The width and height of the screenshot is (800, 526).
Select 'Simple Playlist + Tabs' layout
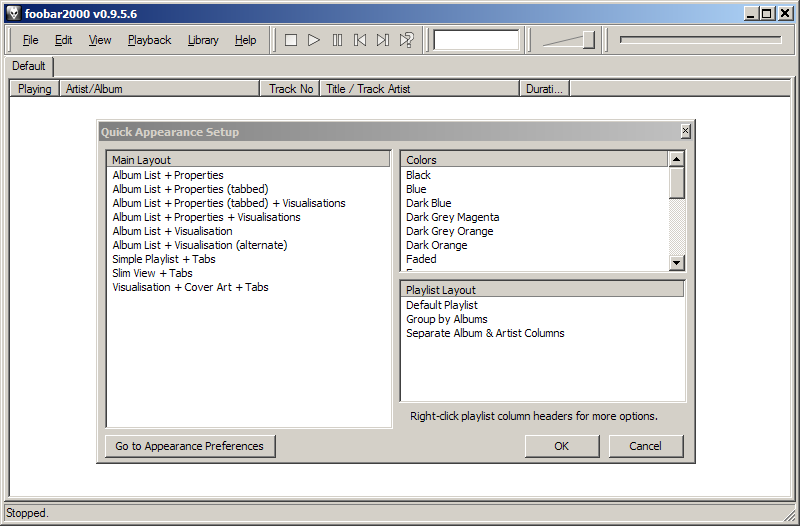[x=164, y=259]
